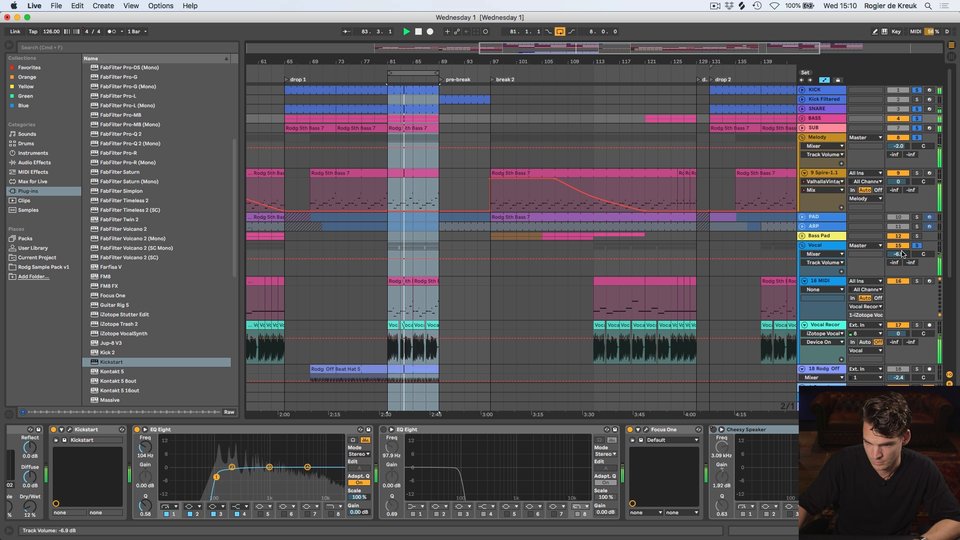The image size is (960, 540).
Task: Start playback with the green Play button
Action: 406,31
